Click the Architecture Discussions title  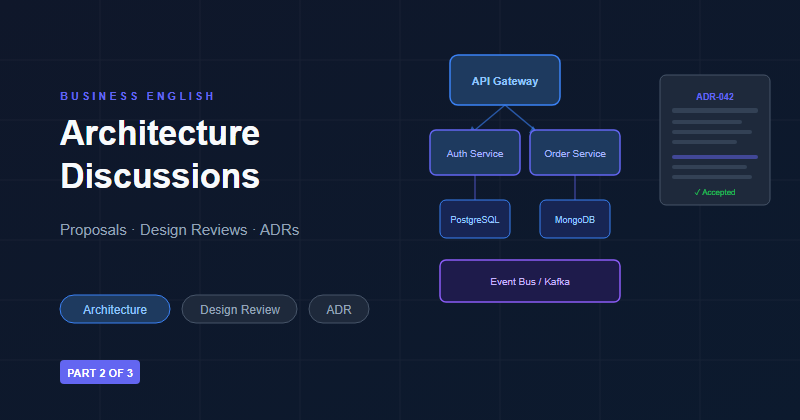click(x=160, y=154)
